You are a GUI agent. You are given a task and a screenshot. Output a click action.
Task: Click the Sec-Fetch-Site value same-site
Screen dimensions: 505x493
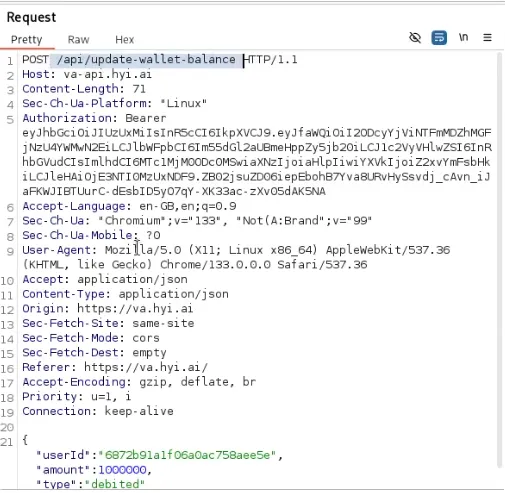pos(163,323)
